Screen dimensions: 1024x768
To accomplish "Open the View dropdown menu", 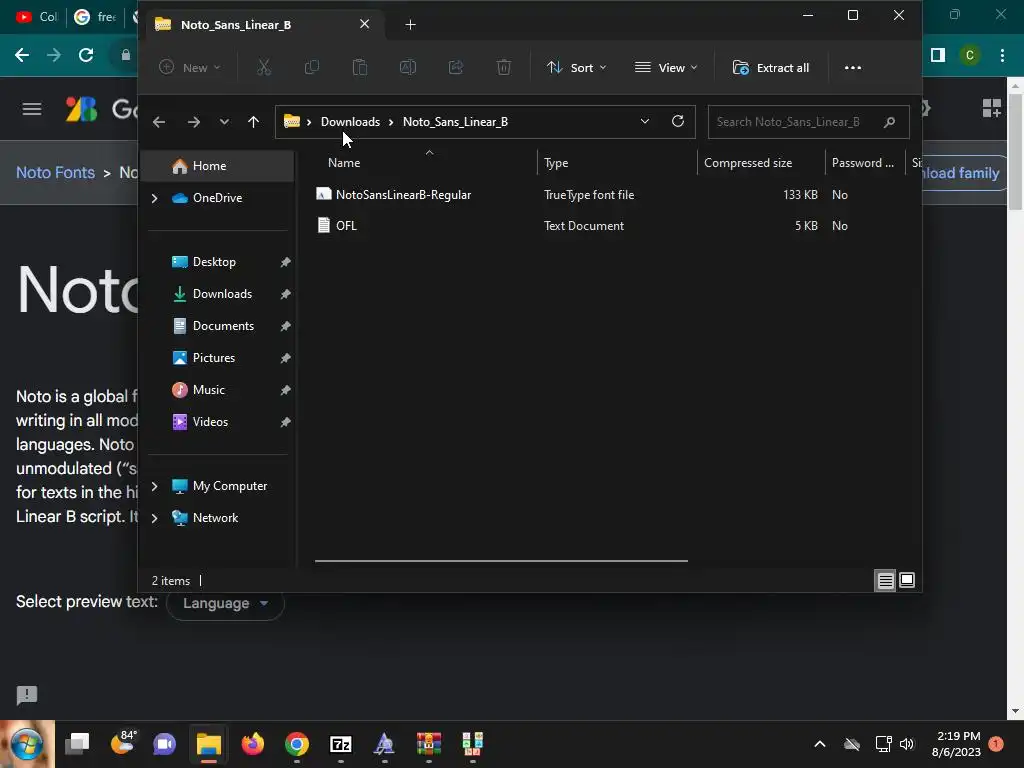I will pos(666,67).
